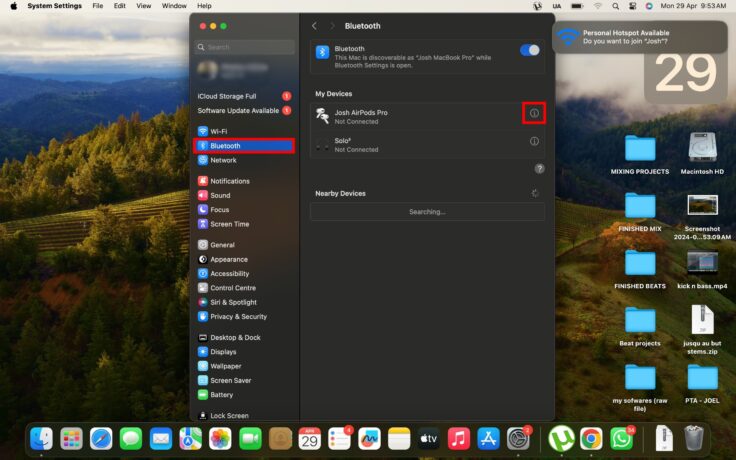Open Notifications settings pane
The height and width of the screenshot is (460, 736).
[229, 181]
